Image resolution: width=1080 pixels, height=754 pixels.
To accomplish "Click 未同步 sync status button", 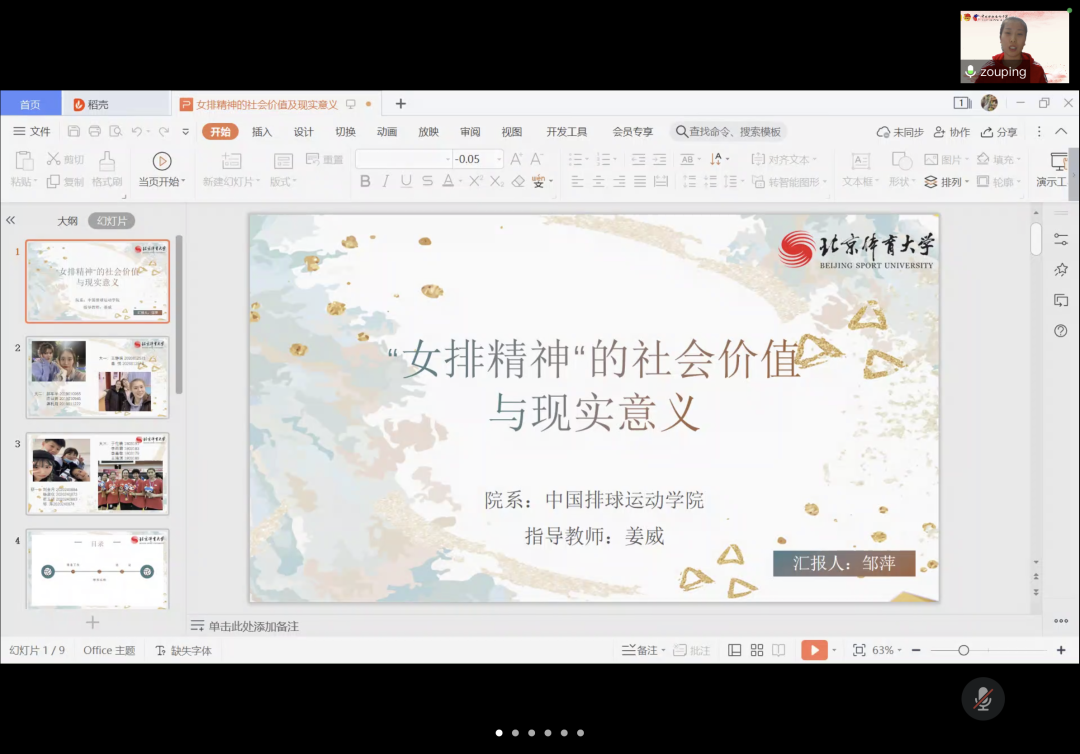I will coord(900,132).
